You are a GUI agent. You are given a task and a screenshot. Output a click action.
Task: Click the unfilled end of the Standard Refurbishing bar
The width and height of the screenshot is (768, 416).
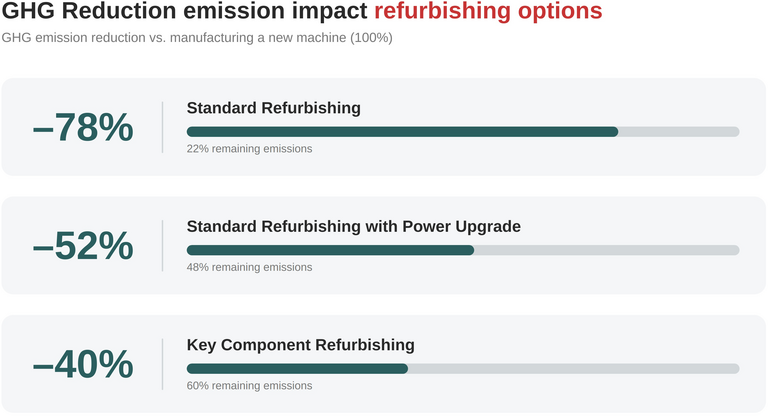679,131
